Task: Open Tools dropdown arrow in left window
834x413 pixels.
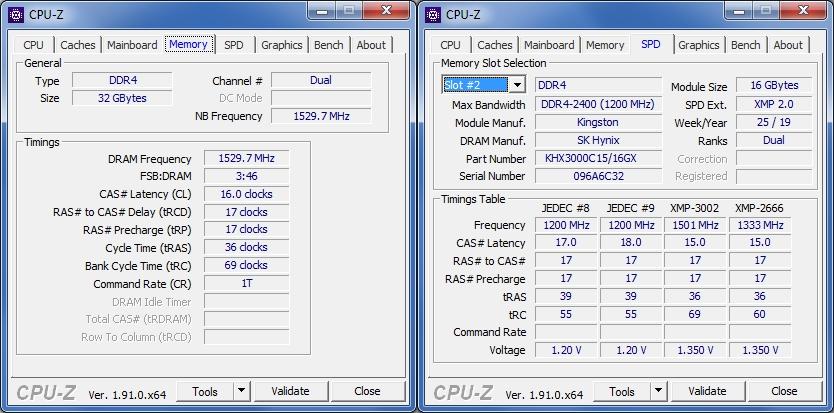Action: click(241, 391)
